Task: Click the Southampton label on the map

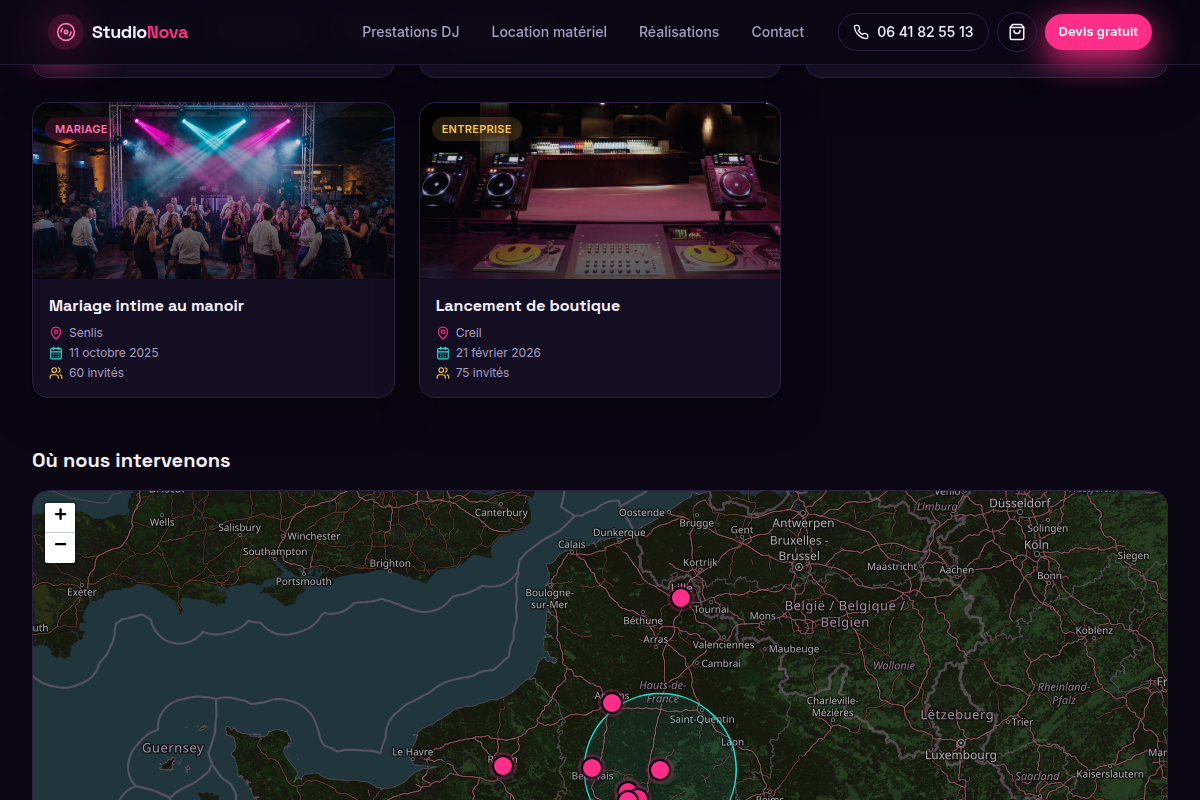Action: [x=275, y=552]
